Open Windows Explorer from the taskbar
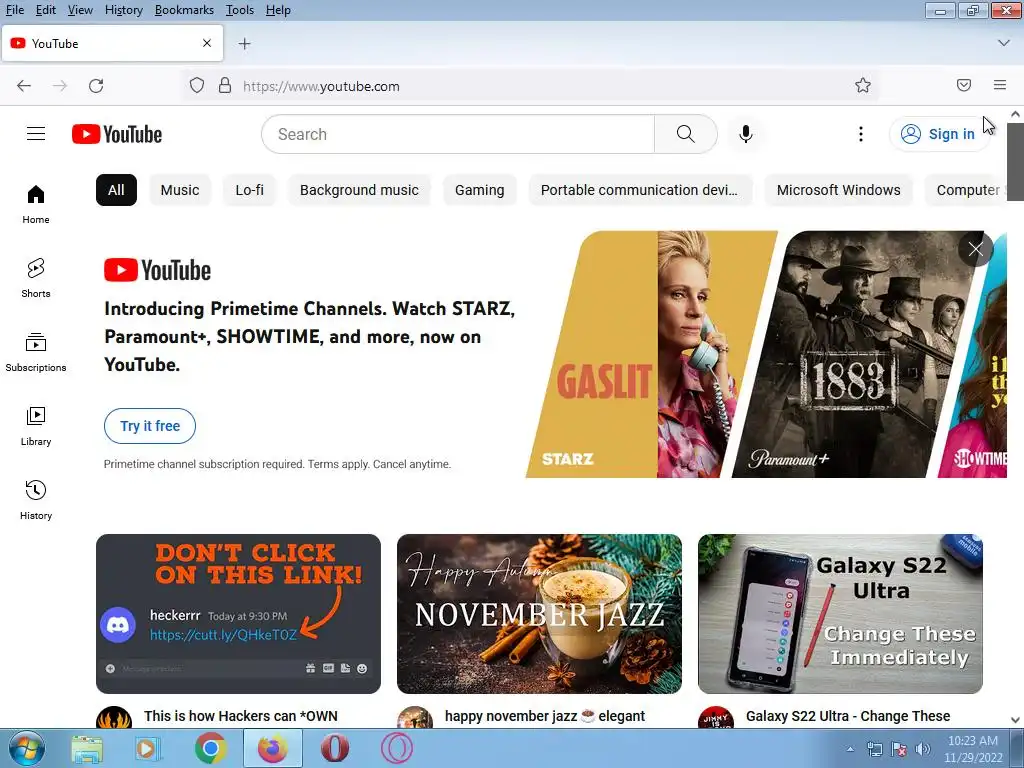 [x=87, y=748]
